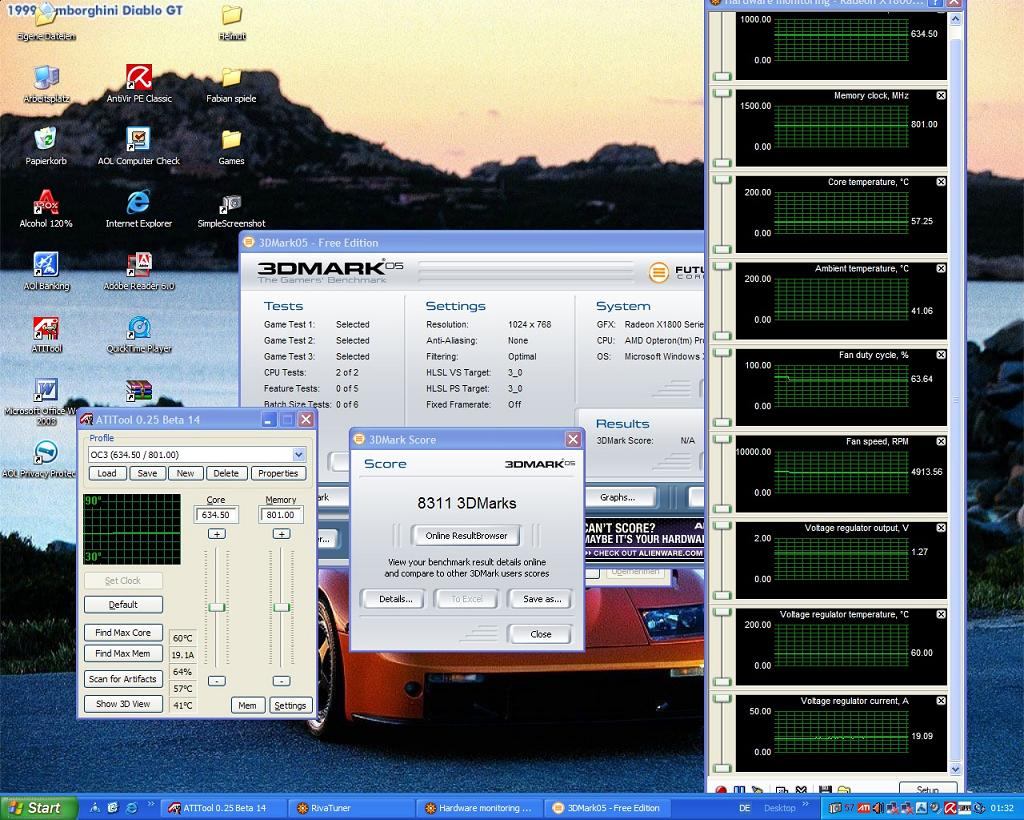Open the Papierkorb recycle bin
The width and height of the screenshot is (1024, 820).
(x=46, y=146)
